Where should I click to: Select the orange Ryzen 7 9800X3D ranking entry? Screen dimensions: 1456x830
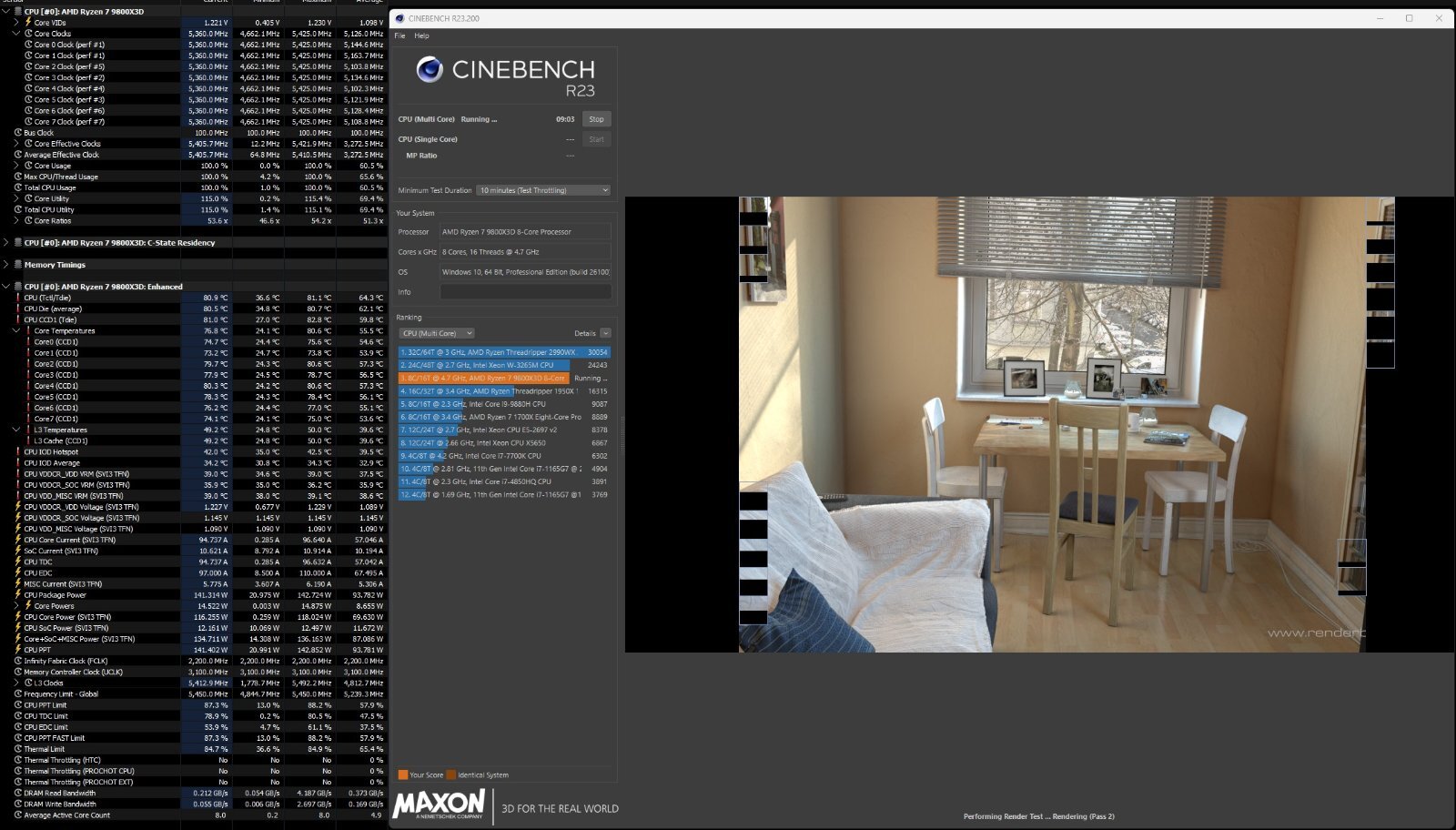click(x=504, y=378)
